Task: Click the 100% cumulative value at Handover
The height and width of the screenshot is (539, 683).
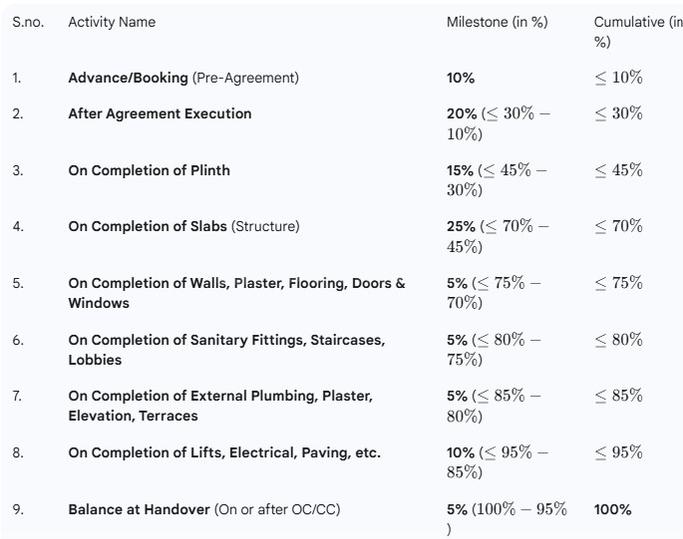Action: pyautogui.click(x=613, y=510)
